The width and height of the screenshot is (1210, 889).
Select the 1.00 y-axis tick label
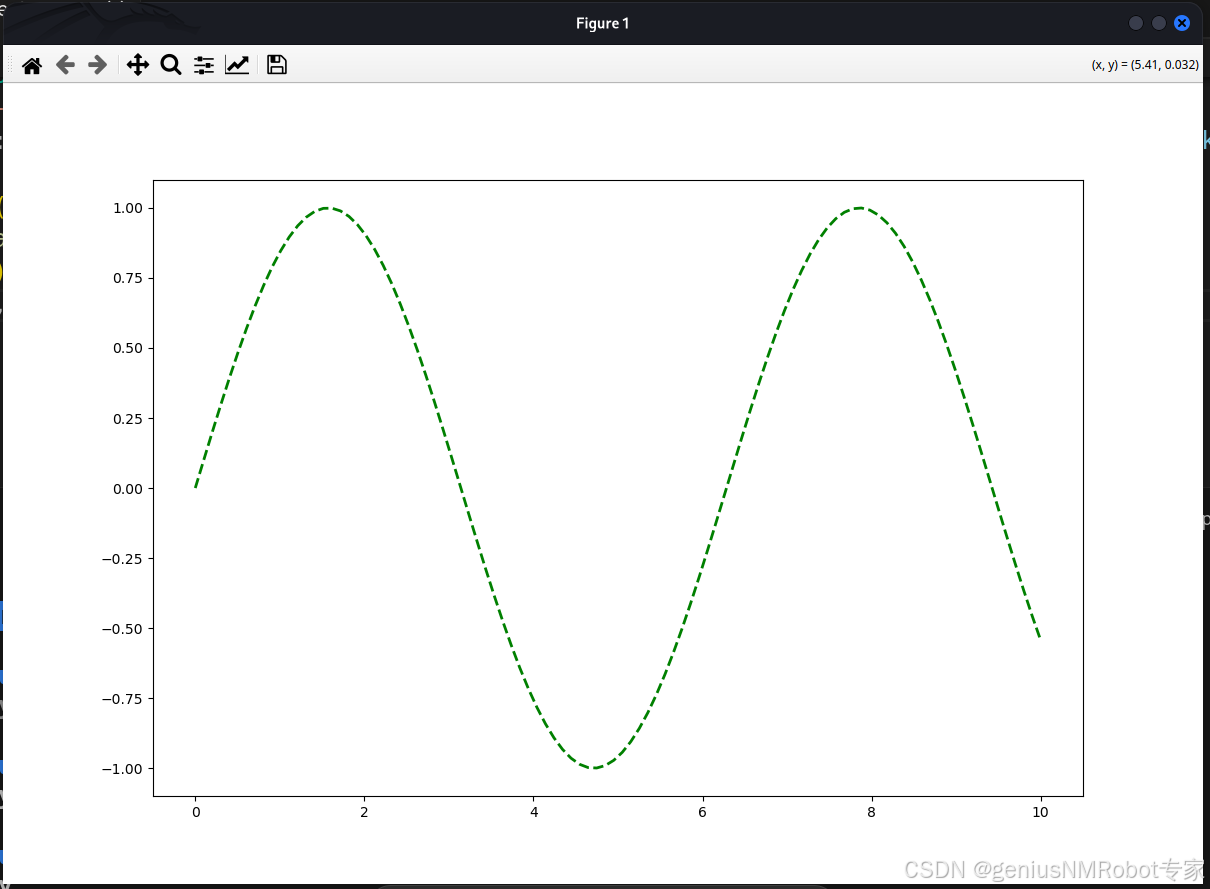coord(130,208)
